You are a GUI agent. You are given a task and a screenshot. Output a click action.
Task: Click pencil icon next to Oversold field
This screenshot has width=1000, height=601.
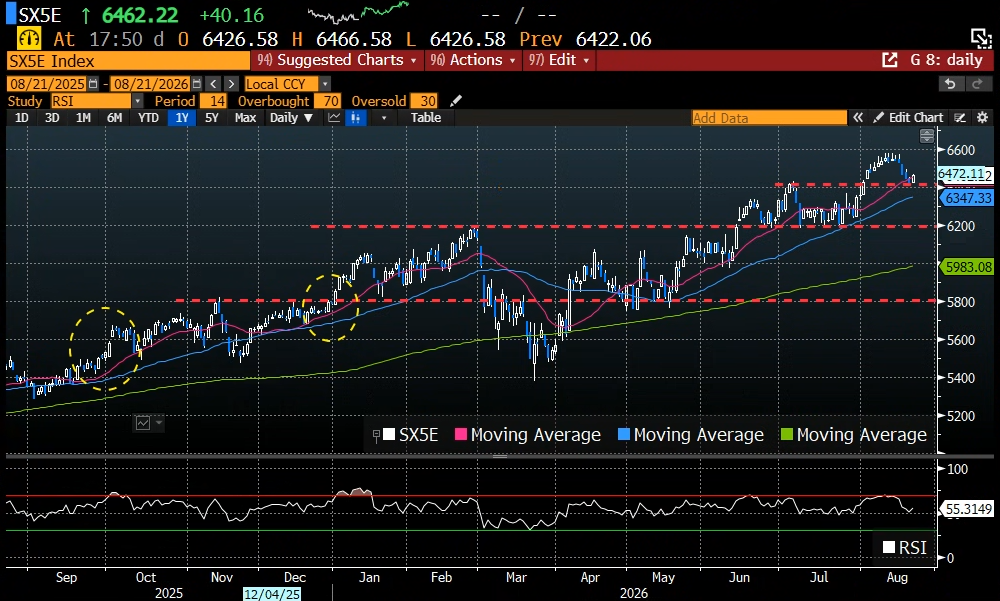point(455,101)
